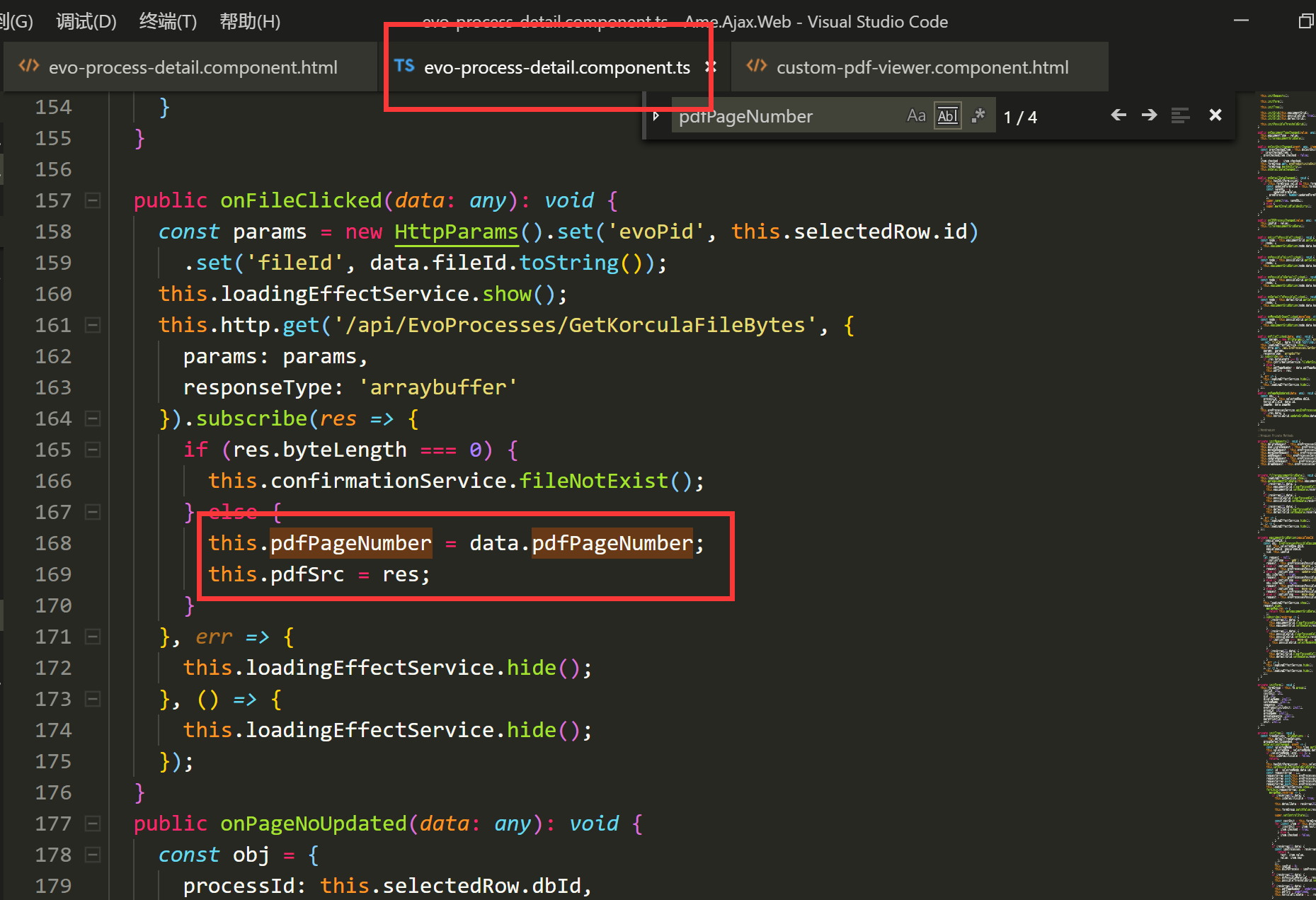
Task: Expand the replace field with the left chevron
Action: [656, 115]
